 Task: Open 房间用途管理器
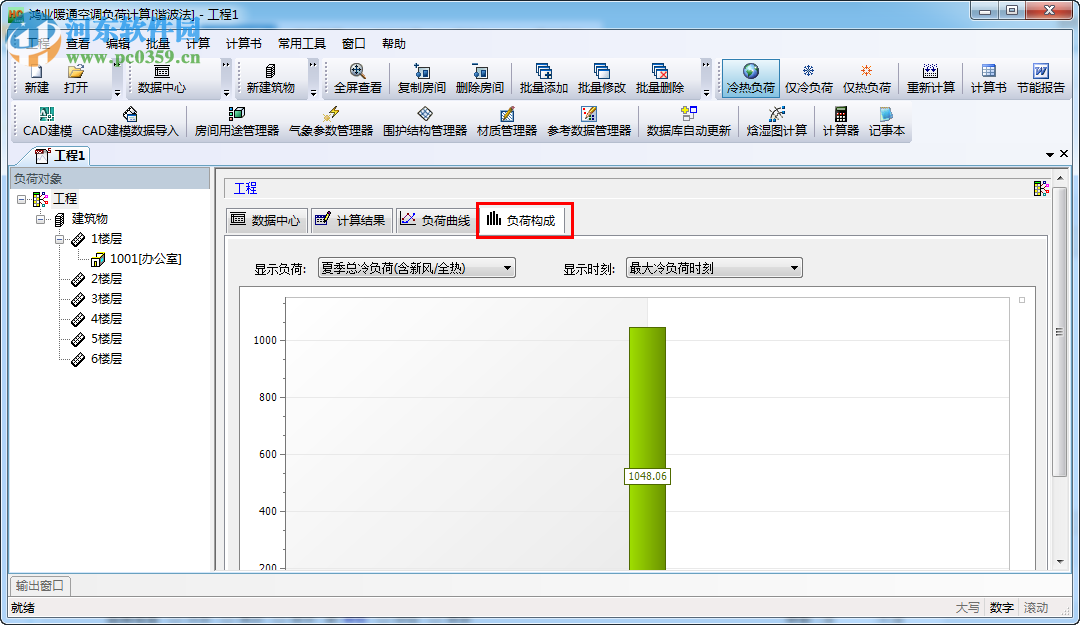(236, 121)
